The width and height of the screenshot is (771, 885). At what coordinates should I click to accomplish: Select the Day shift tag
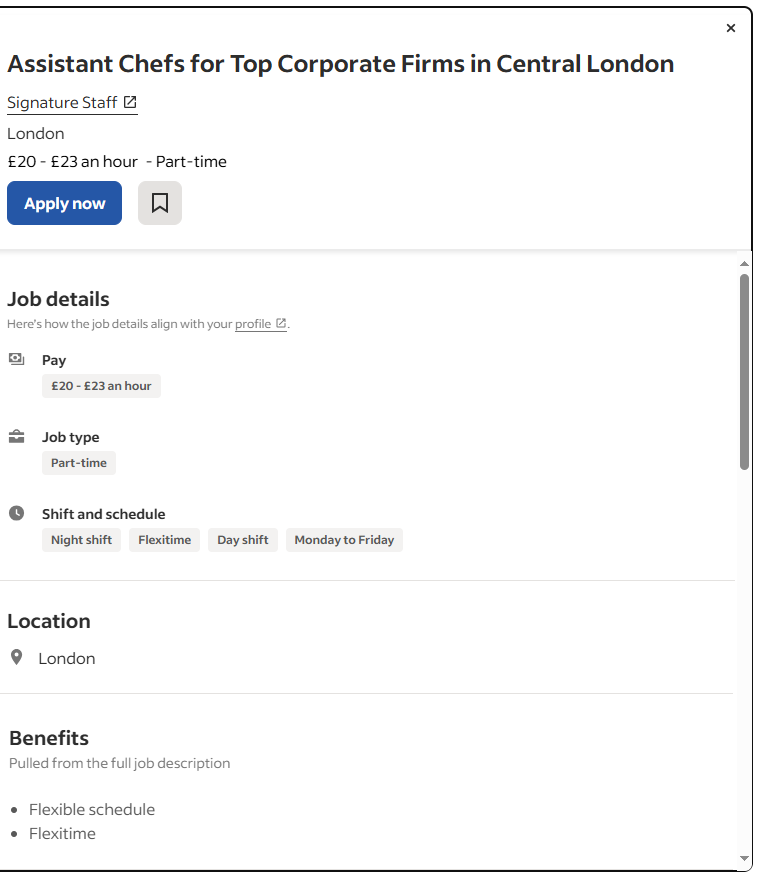tap(243, 540)
